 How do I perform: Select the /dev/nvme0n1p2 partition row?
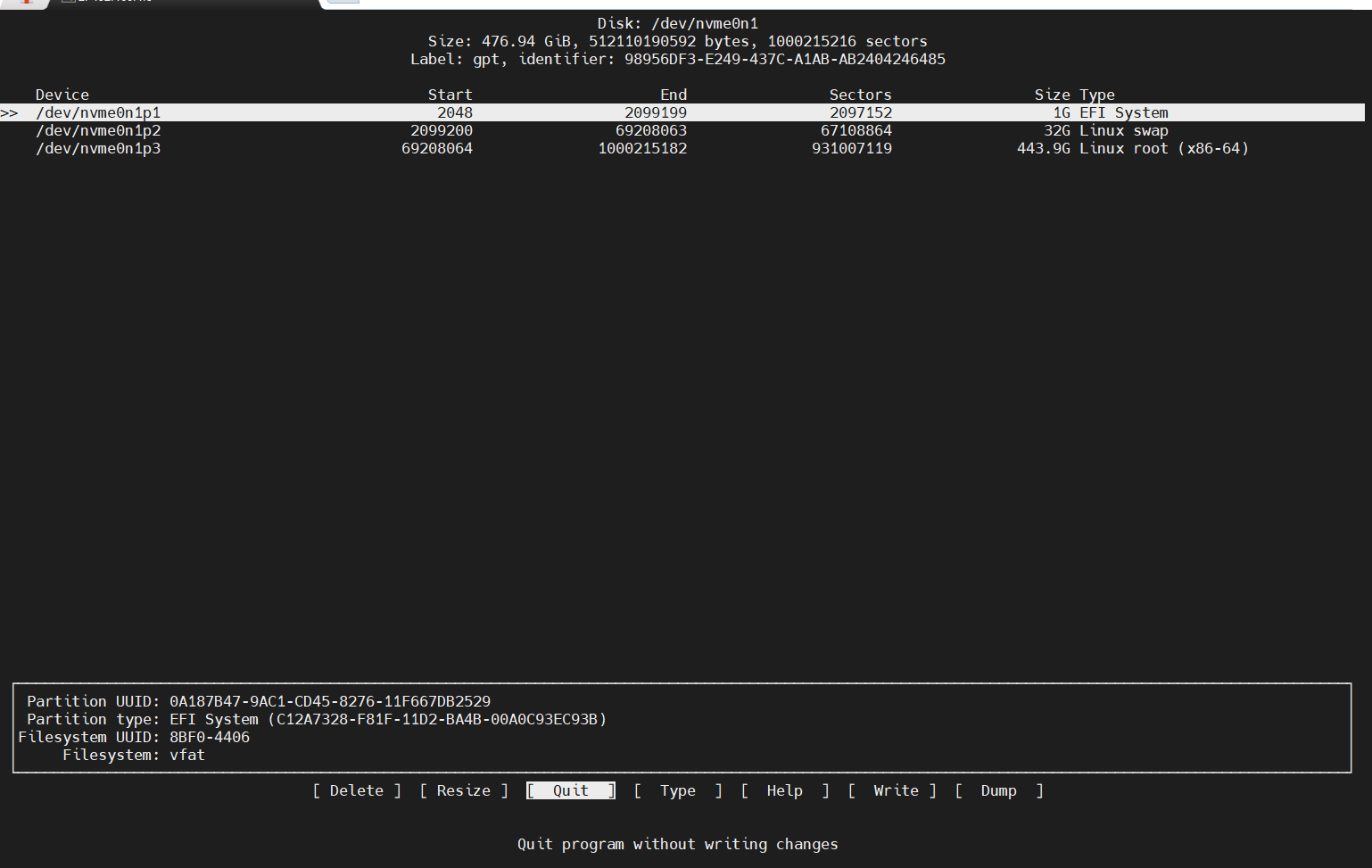682,130
